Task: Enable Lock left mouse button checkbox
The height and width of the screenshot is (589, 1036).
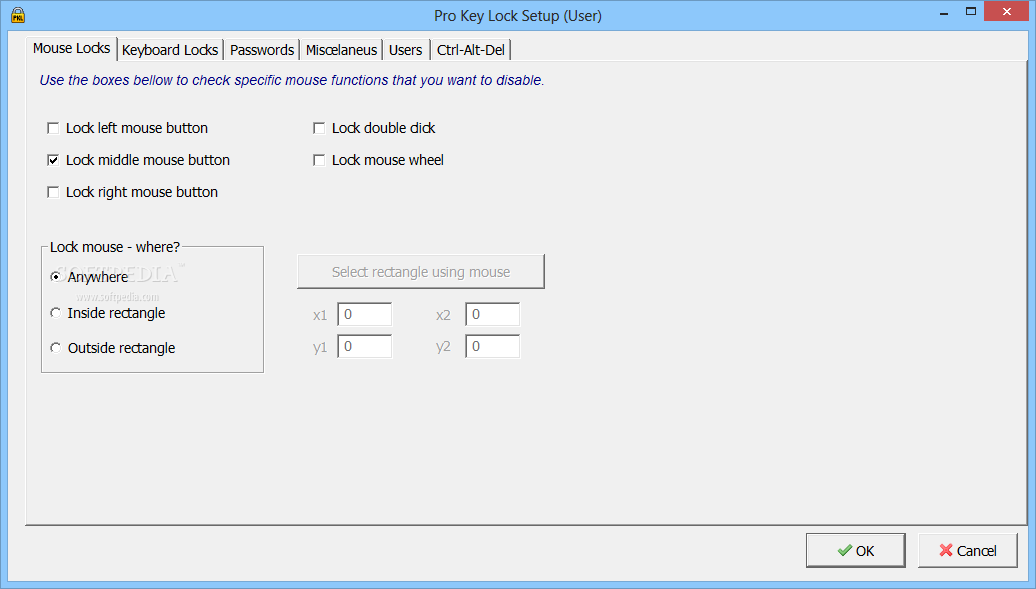Action: [x=54, y=128]
